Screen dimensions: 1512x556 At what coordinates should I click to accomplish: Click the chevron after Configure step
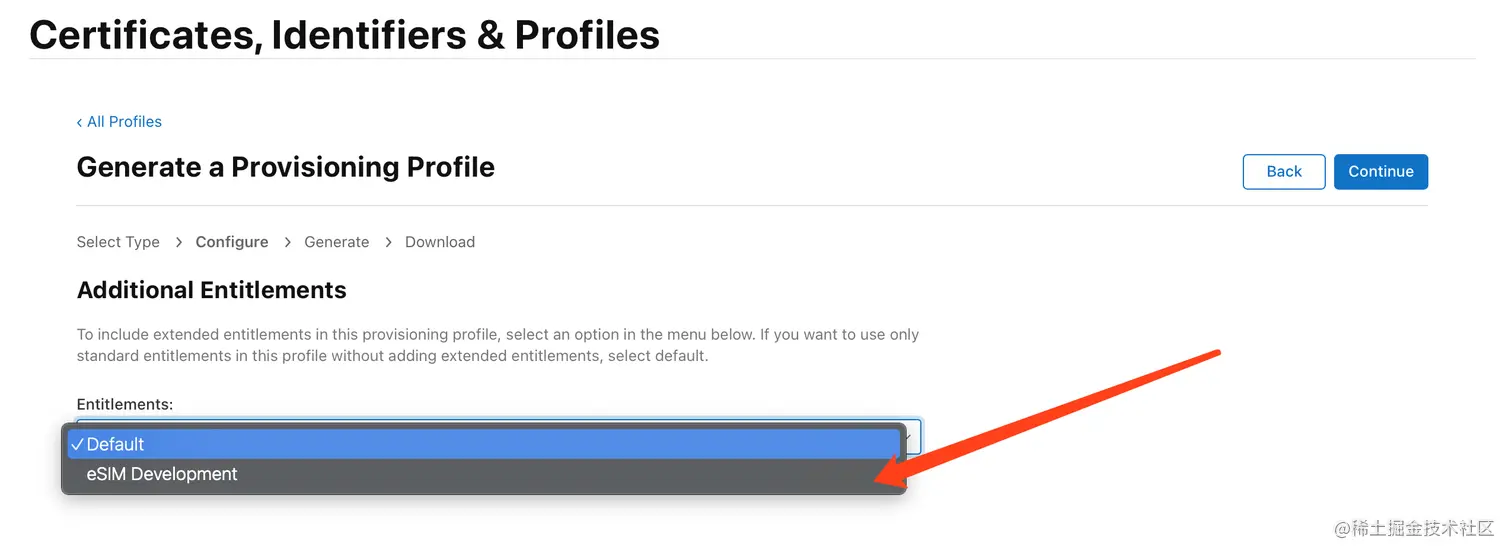pyautogui.click(x=287, y=242)
